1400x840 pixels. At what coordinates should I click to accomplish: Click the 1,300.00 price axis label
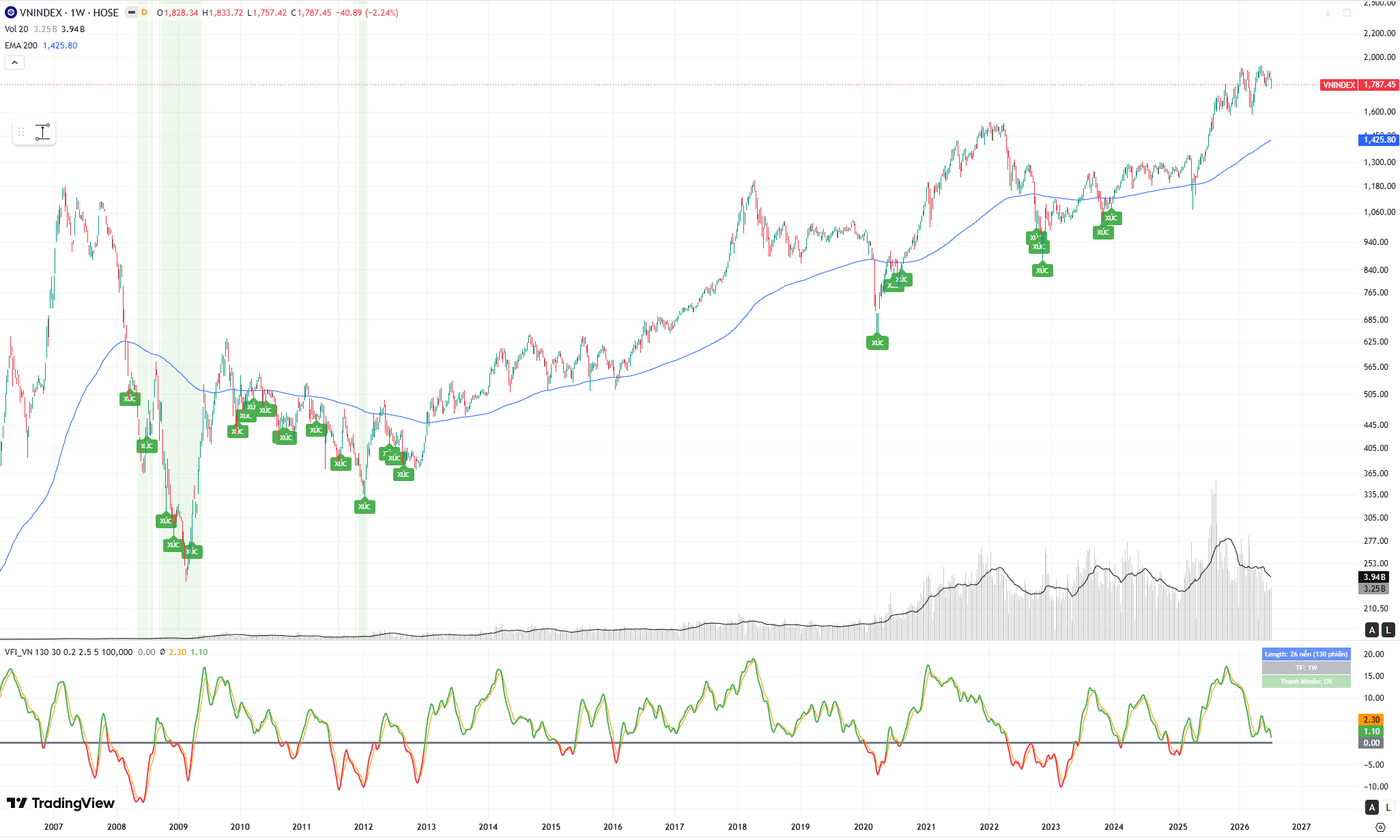[1380, 162]
